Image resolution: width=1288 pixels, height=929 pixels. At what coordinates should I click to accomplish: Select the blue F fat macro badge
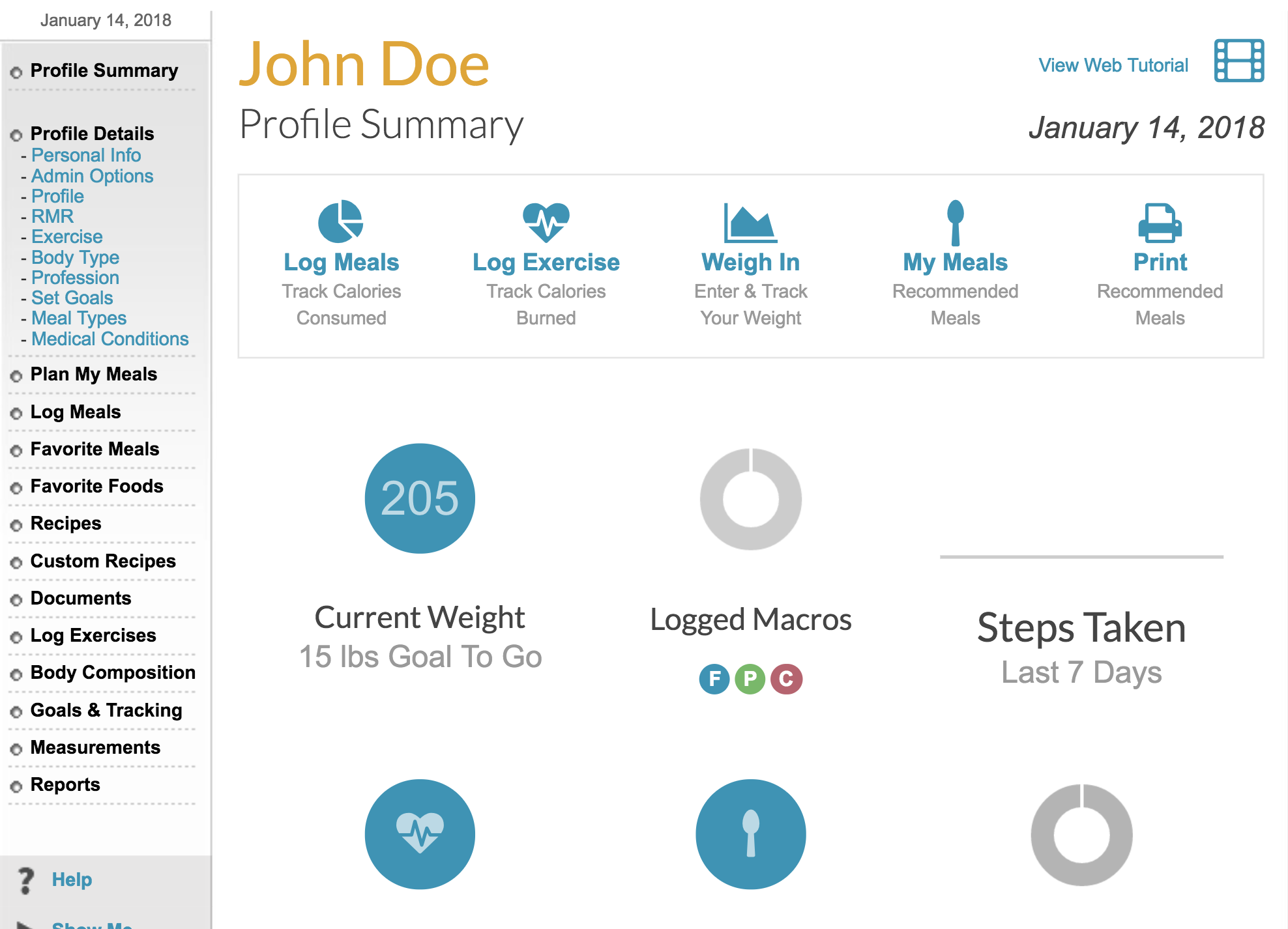[x=714, y=679]
